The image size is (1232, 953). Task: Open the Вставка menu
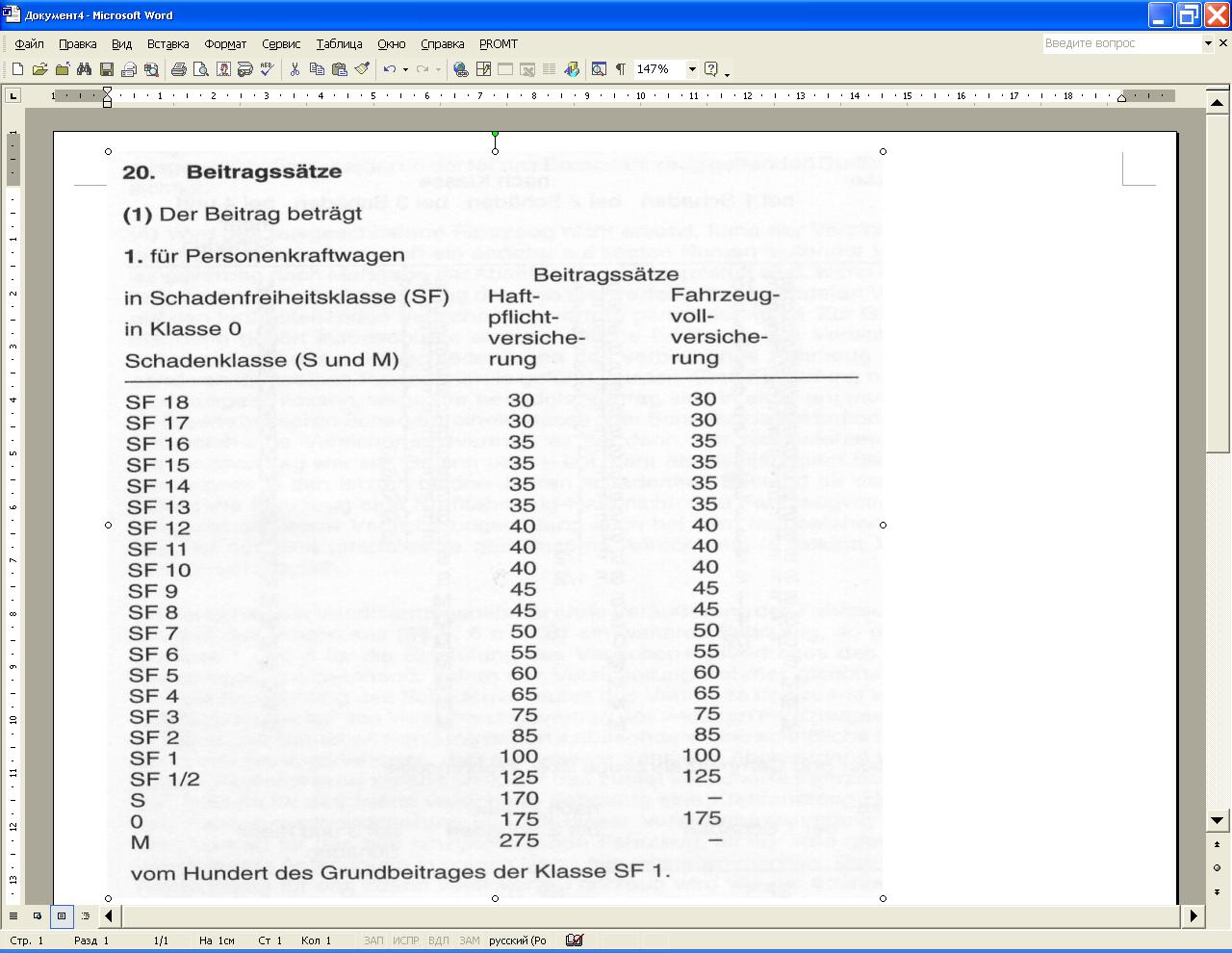(168, 43)
